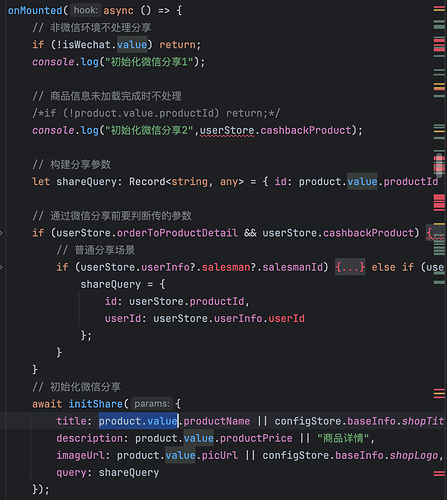Click the red-underlined userStore in the console.log line

click(x=227, y=130)
